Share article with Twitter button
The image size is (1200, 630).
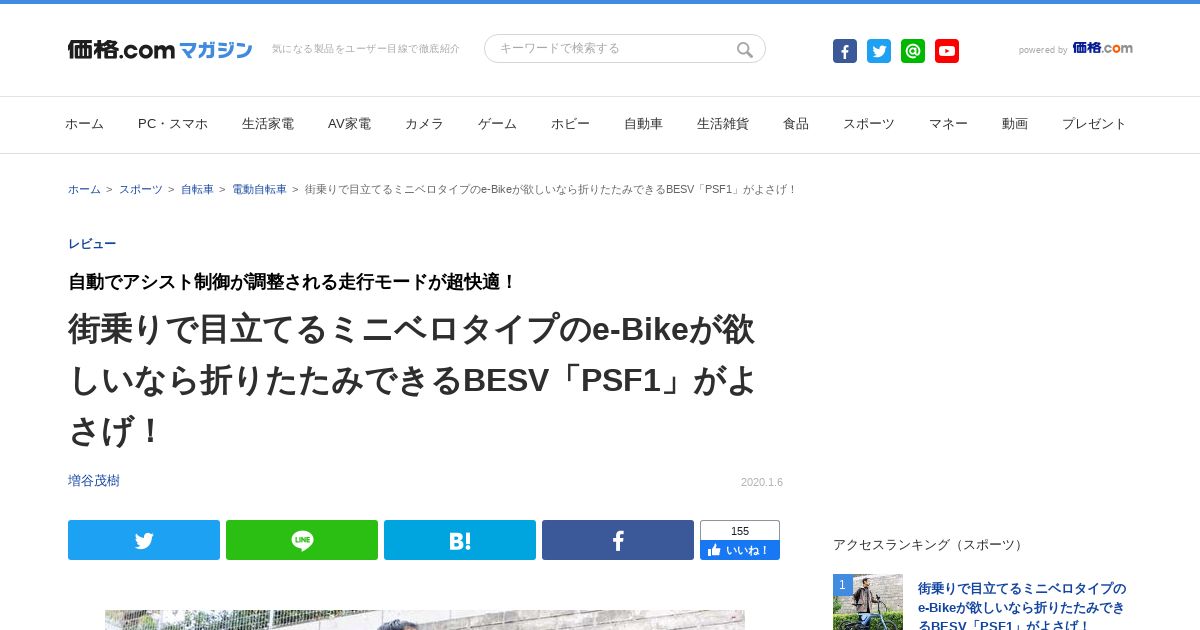144,540
